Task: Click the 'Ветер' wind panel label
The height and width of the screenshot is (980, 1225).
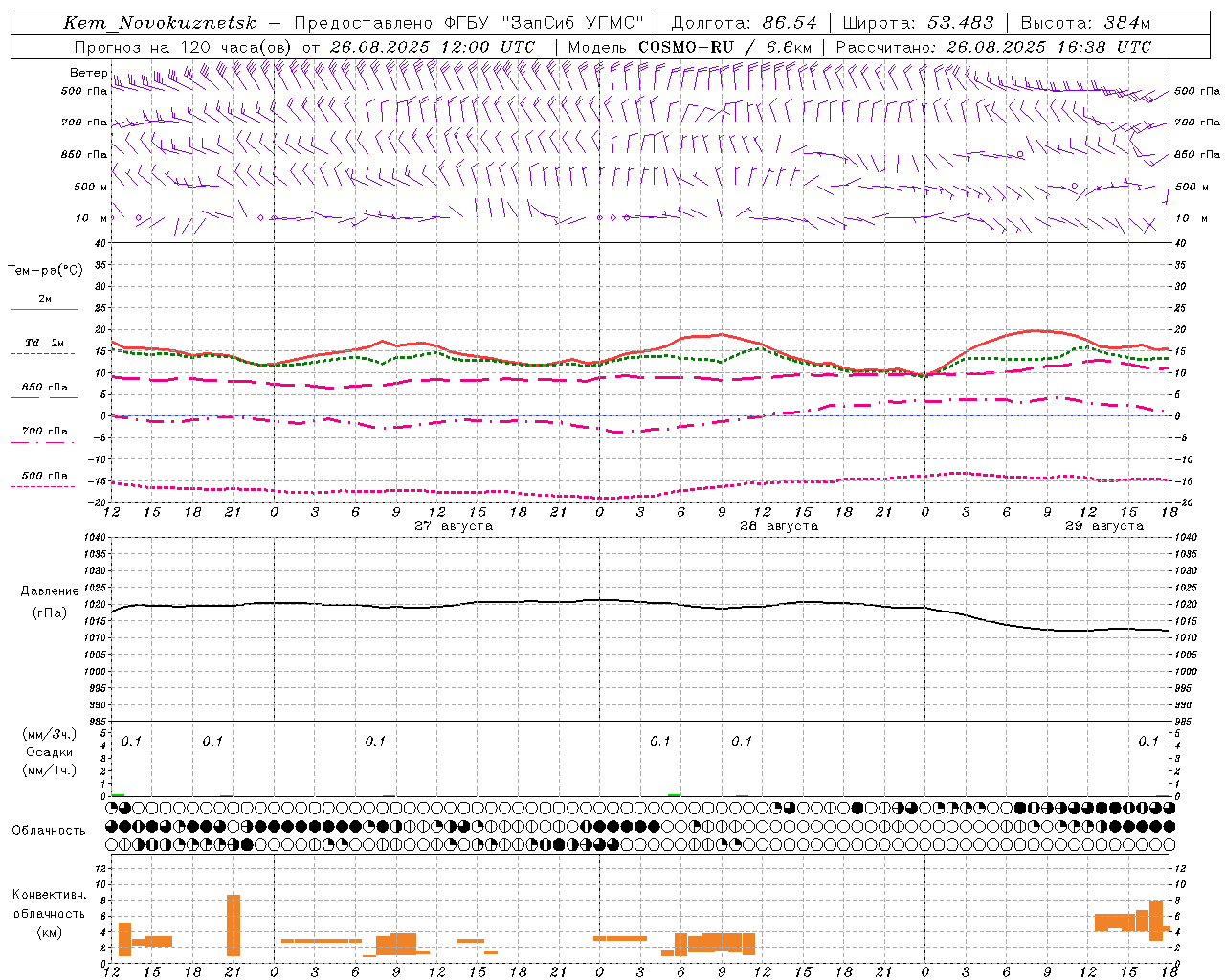Action: tap(88, 73)
